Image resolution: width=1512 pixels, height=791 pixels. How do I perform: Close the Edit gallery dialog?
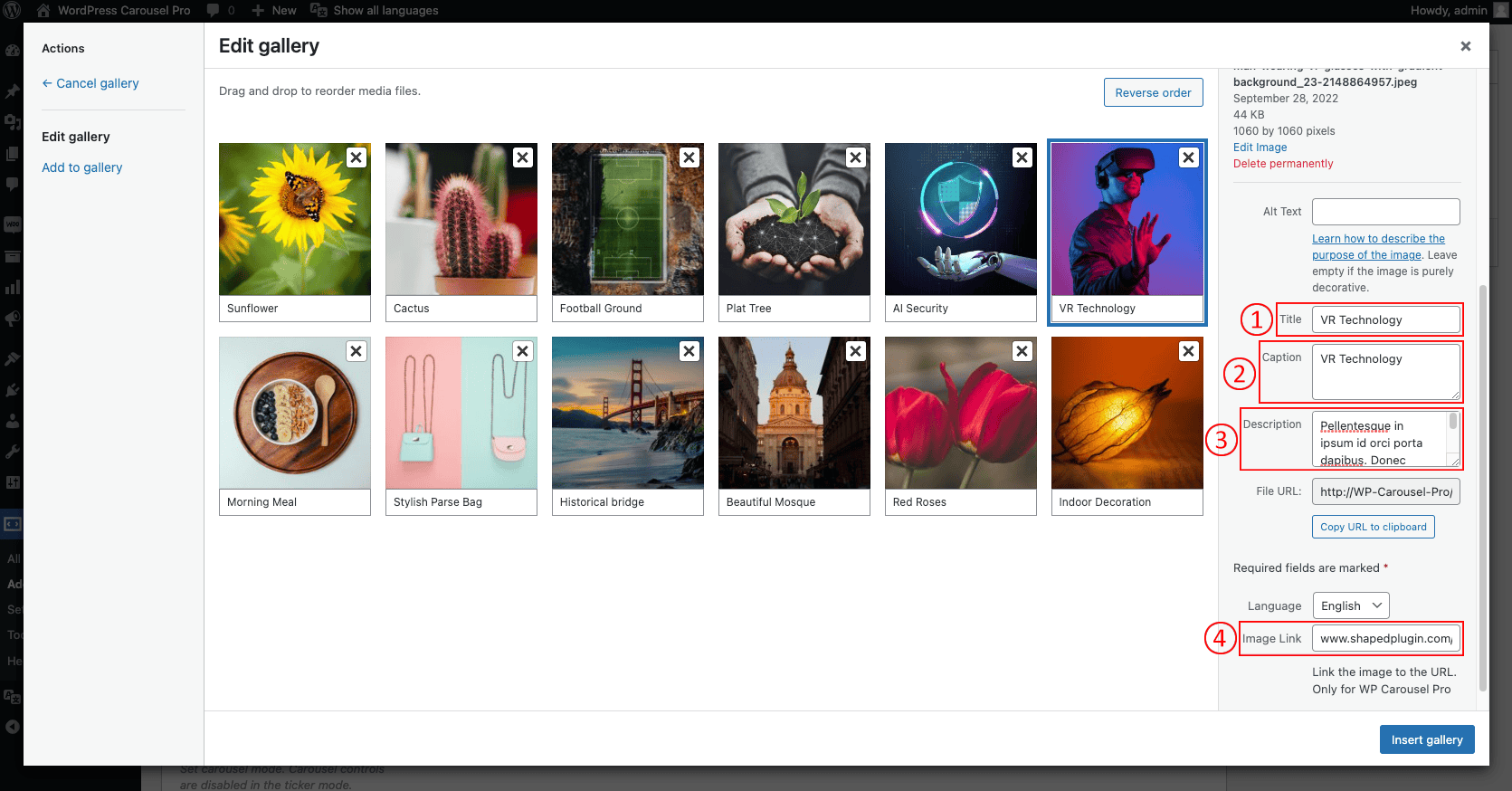(1465, 46)
